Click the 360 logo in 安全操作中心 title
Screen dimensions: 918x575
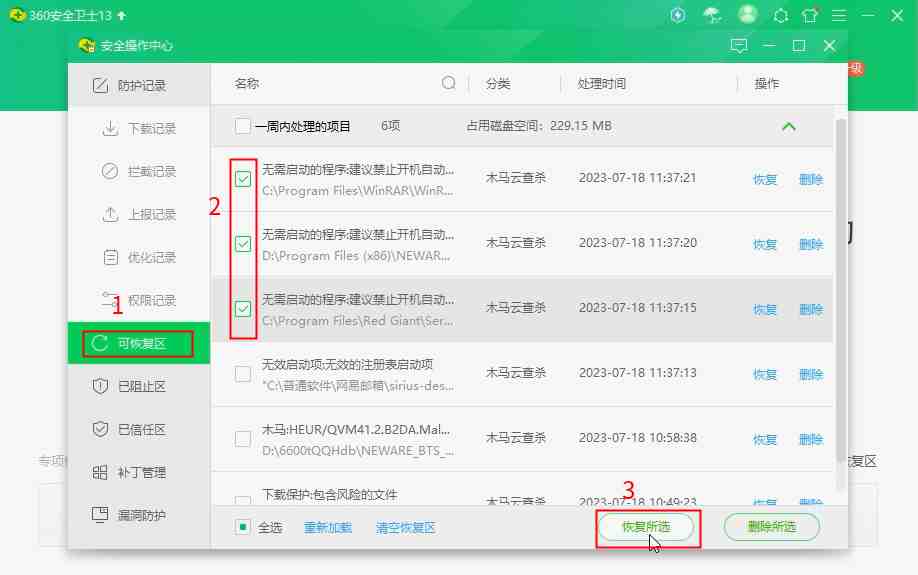tap(87, 45)
